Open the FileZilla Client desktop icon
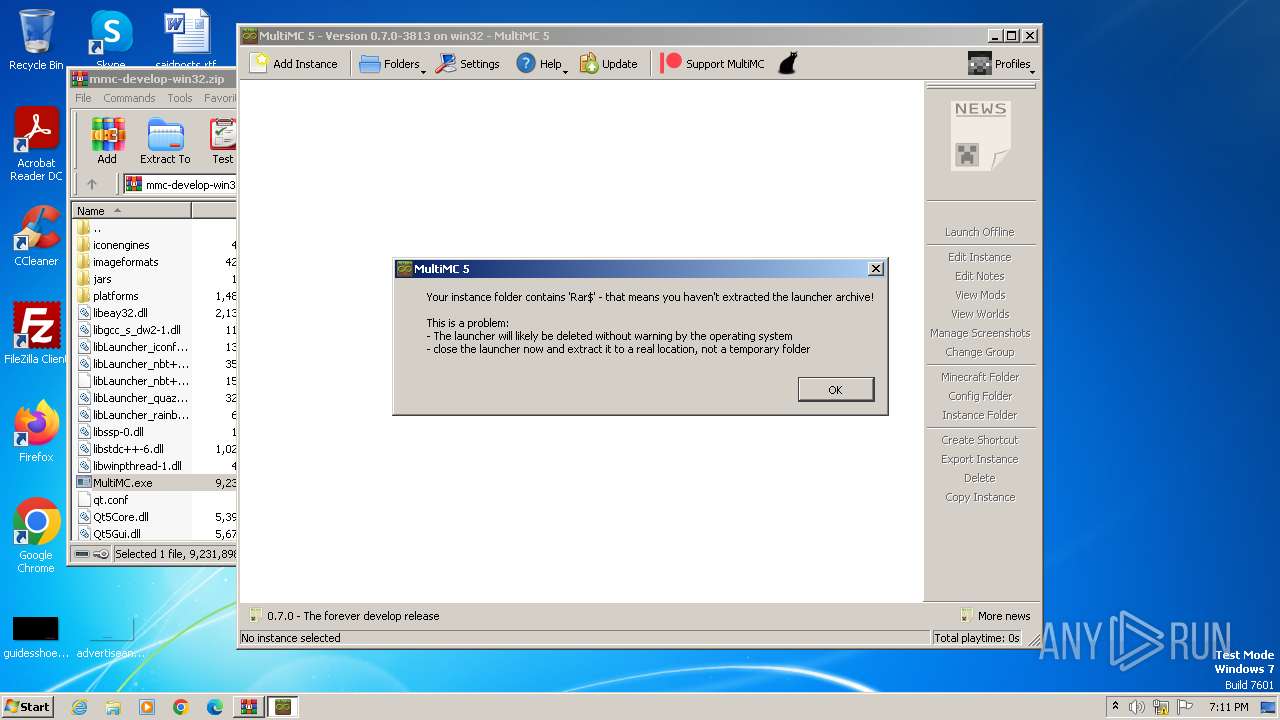The height and width of the screenshot is (720, 1280). click(36, 333)
